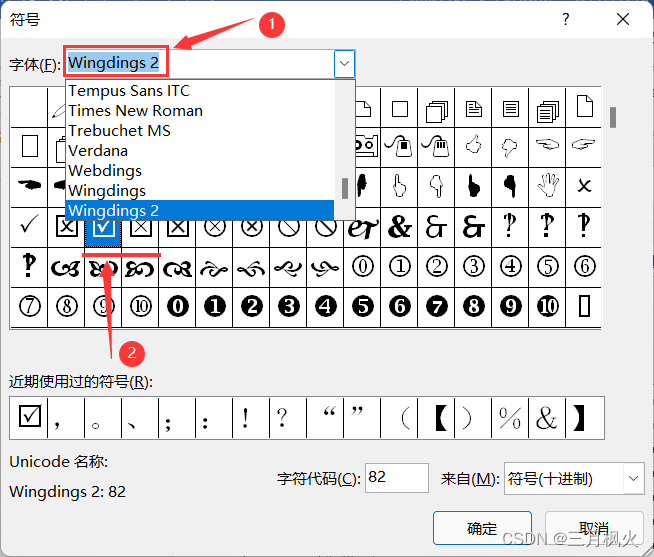Select black filled circle 1 symbol

pos(214,307)
